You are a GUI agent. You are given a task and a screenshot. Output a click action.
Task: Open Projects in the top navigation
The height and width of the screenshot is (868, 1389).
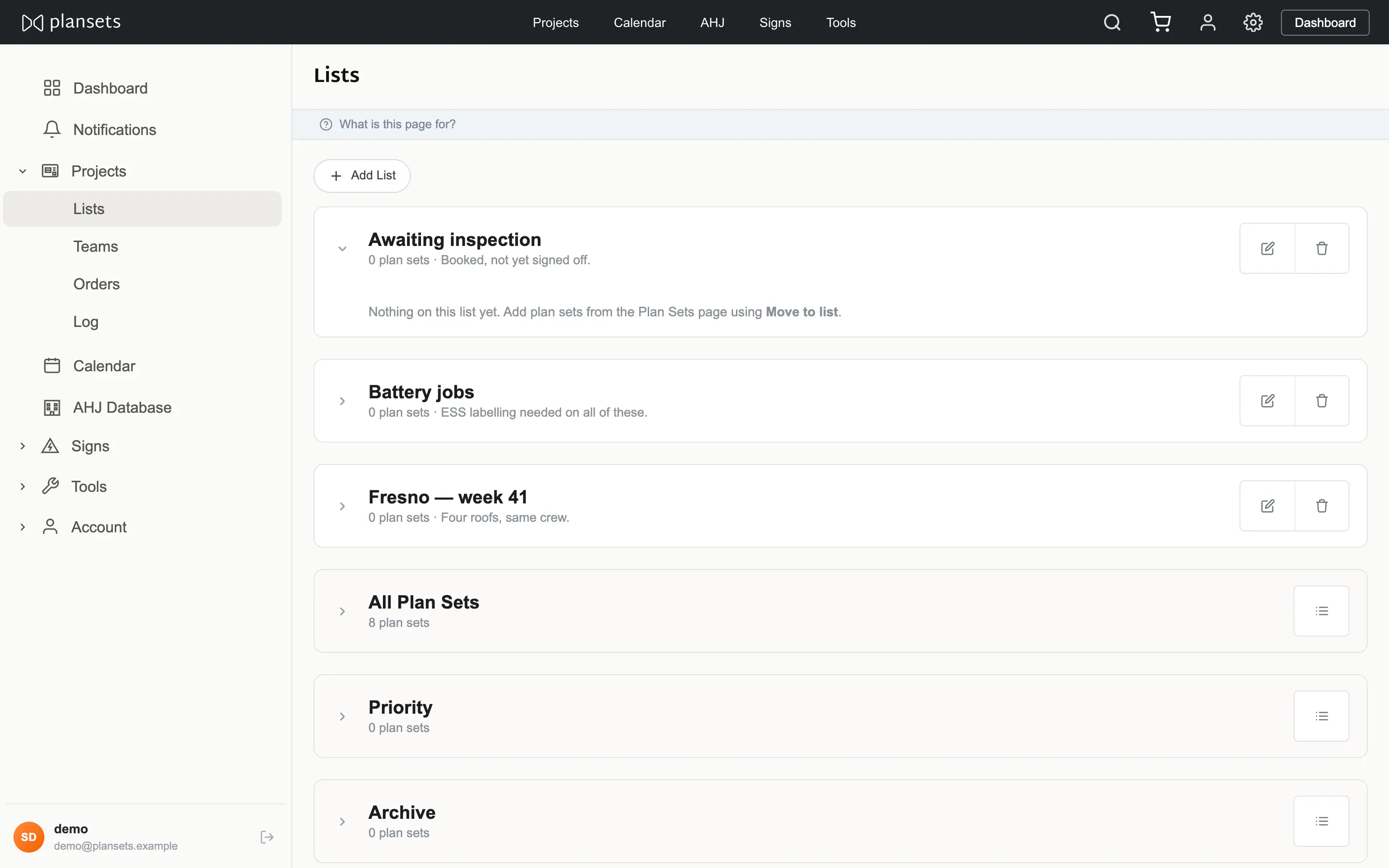pos(555,22)
